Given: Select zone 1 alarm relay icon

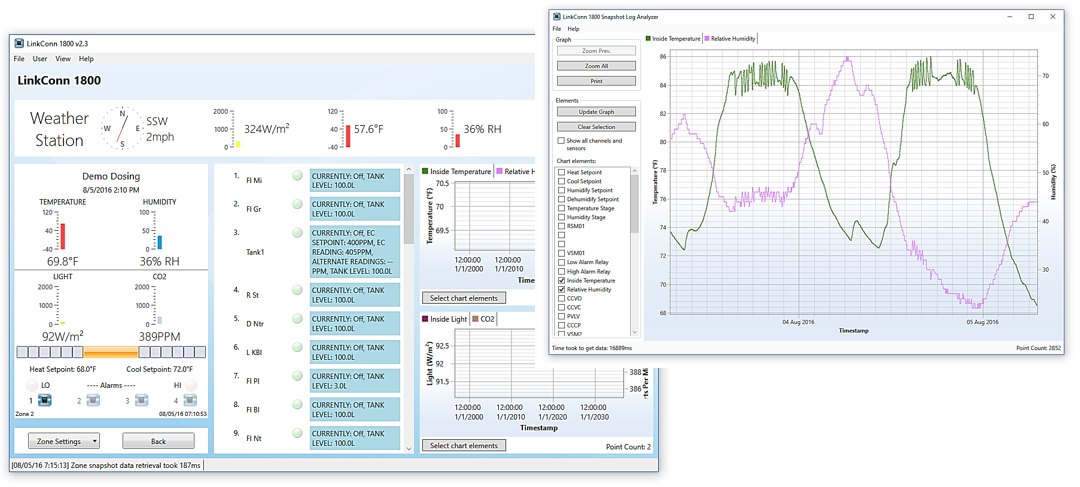Looking at the screenshot, I should (x=44, y=400).
